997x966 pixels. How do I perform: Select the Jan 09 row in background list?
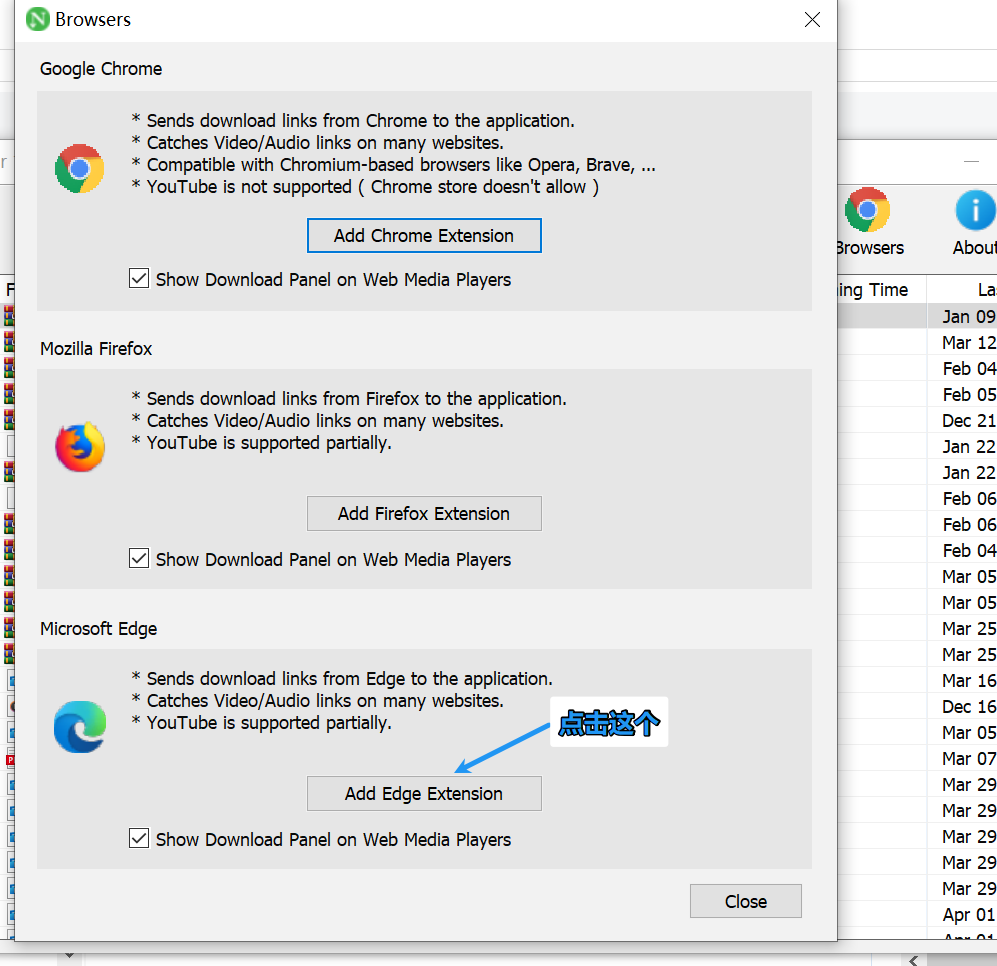tap(917, 316)
